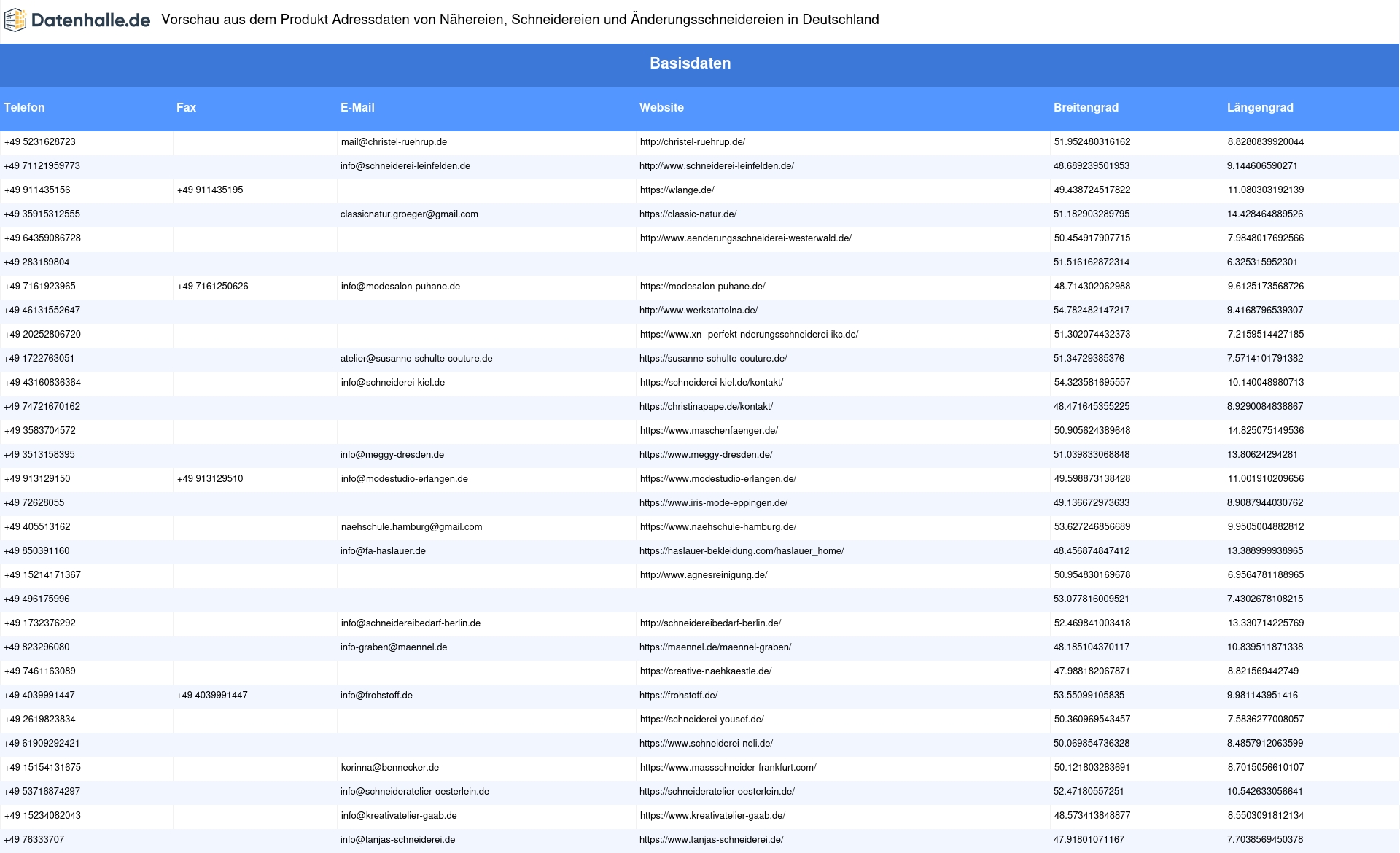Select website https://maennel.de/maennel-graben/

pos(715,647)
